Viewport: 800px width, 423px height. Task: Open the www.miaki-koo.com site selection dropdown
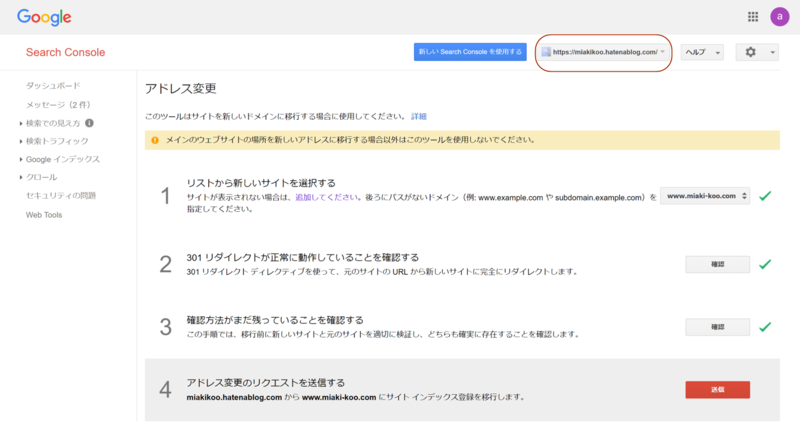[x=705, y=196]
